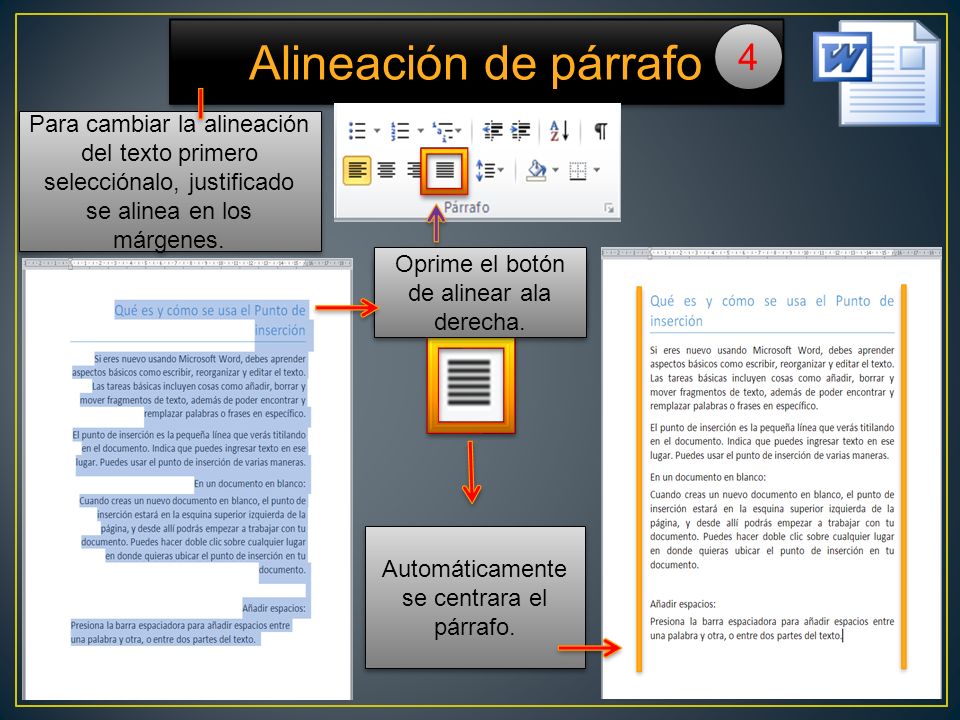The height and width of the screenshot is (720, 960).
Task: Click the Párrafo group label
Action: coord(467,208)
